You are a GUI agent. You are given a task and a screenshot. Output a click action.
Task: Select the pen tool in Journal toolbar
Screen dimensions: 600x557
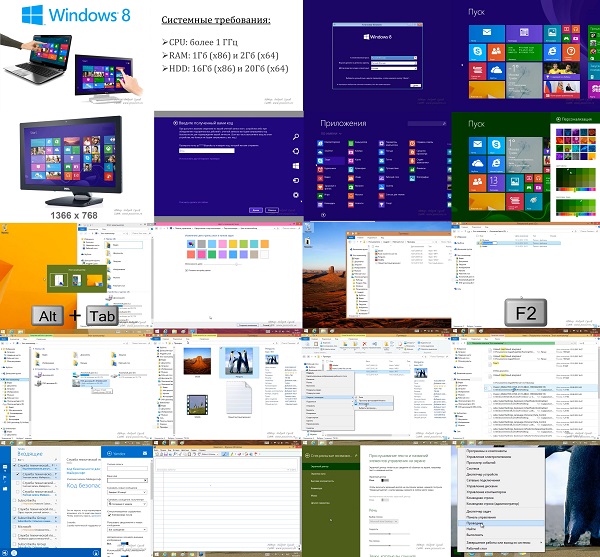(x=225, y=454)
